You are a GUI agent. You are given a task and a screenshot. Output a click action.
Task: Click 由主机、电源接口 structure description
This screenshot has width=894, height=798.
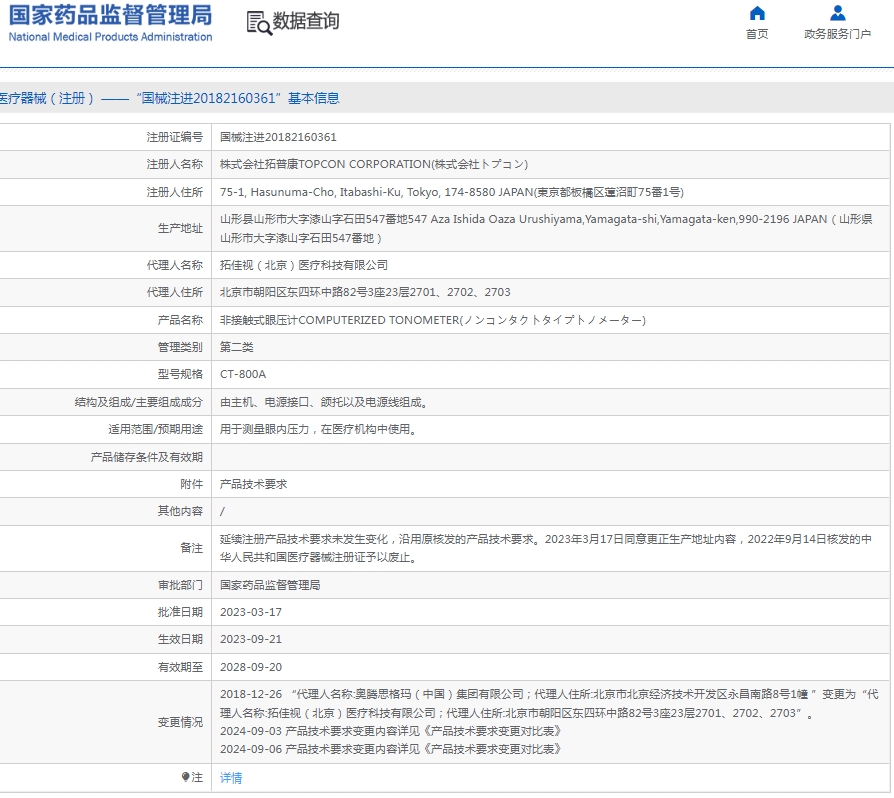point(324,402)
